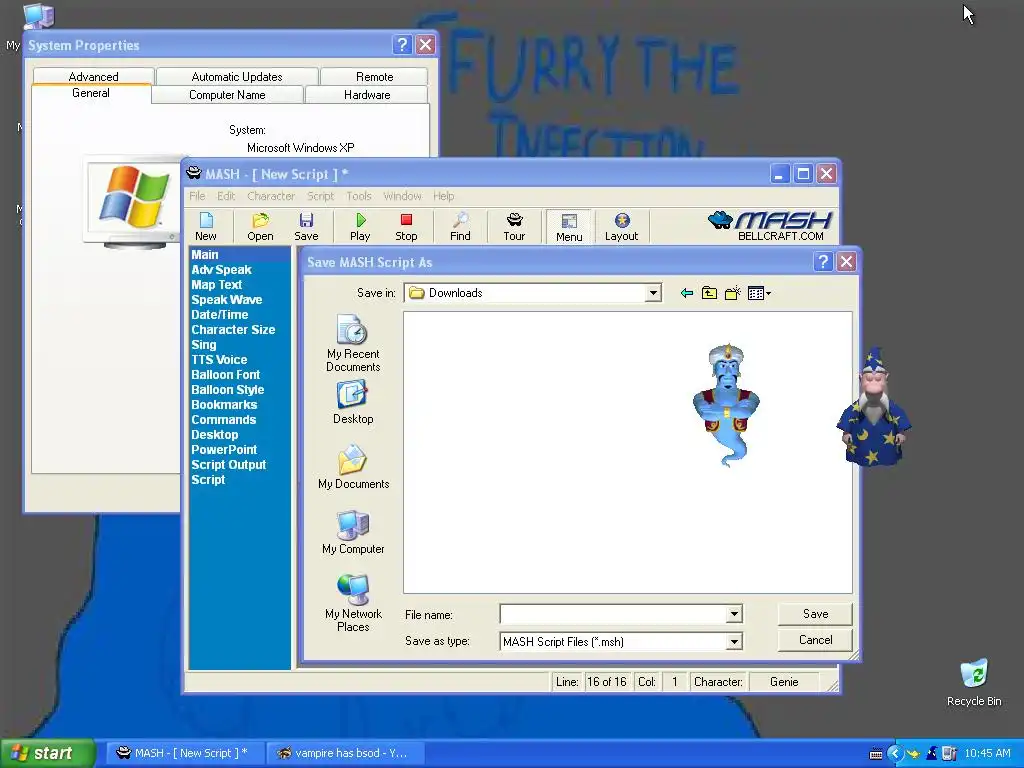Create a new folder with its icon
Viewport: 1024px width, 768px height.
click(x=733, y=293)
